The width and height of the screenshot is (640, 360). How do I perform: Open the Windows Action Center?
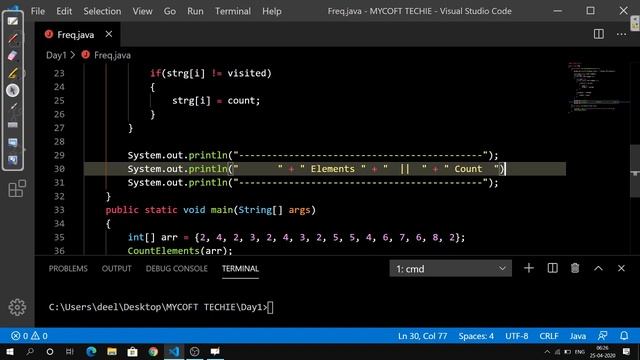coord(627,351)
